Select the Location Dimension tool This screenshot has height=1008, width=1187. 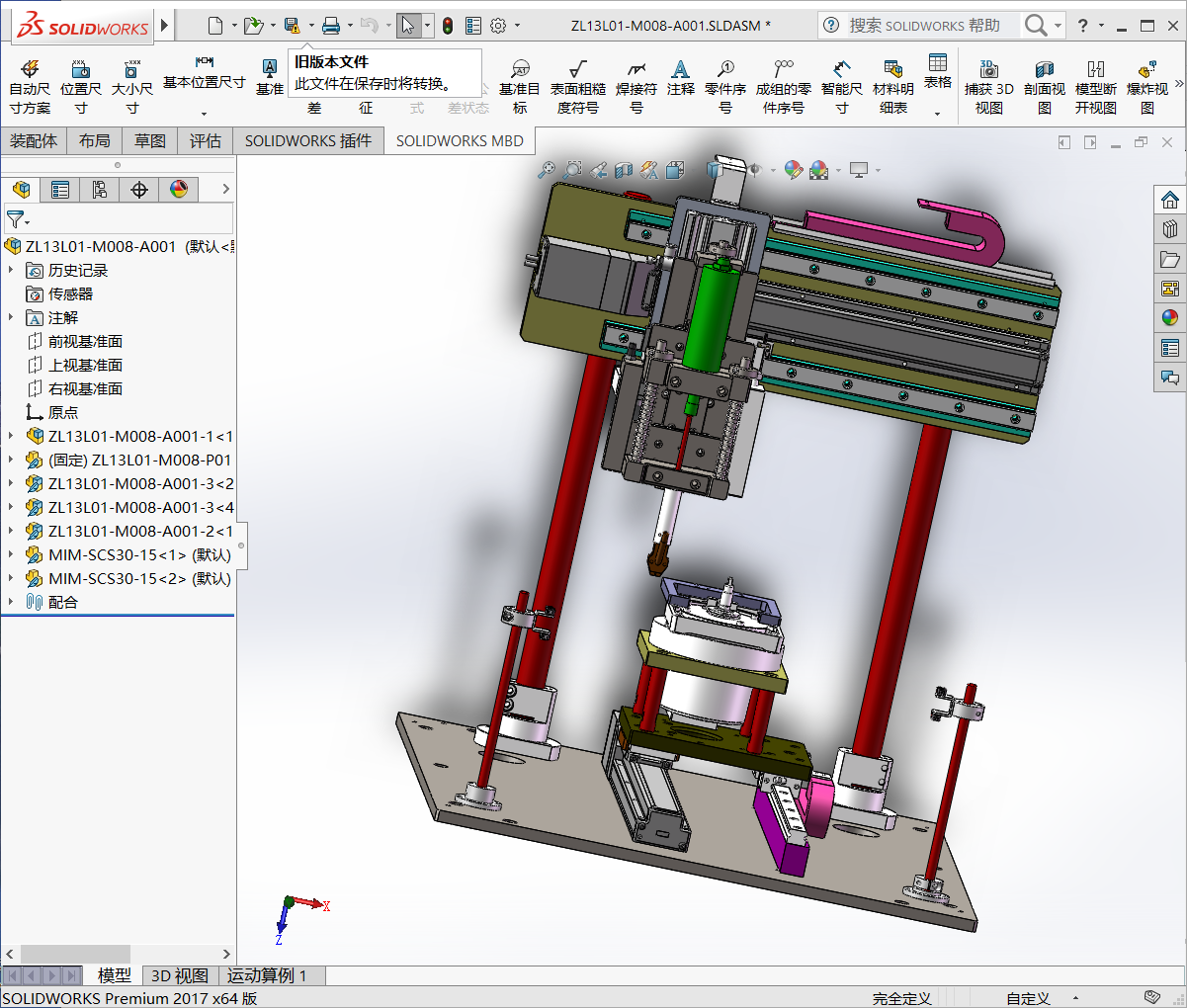click(81, 87)
